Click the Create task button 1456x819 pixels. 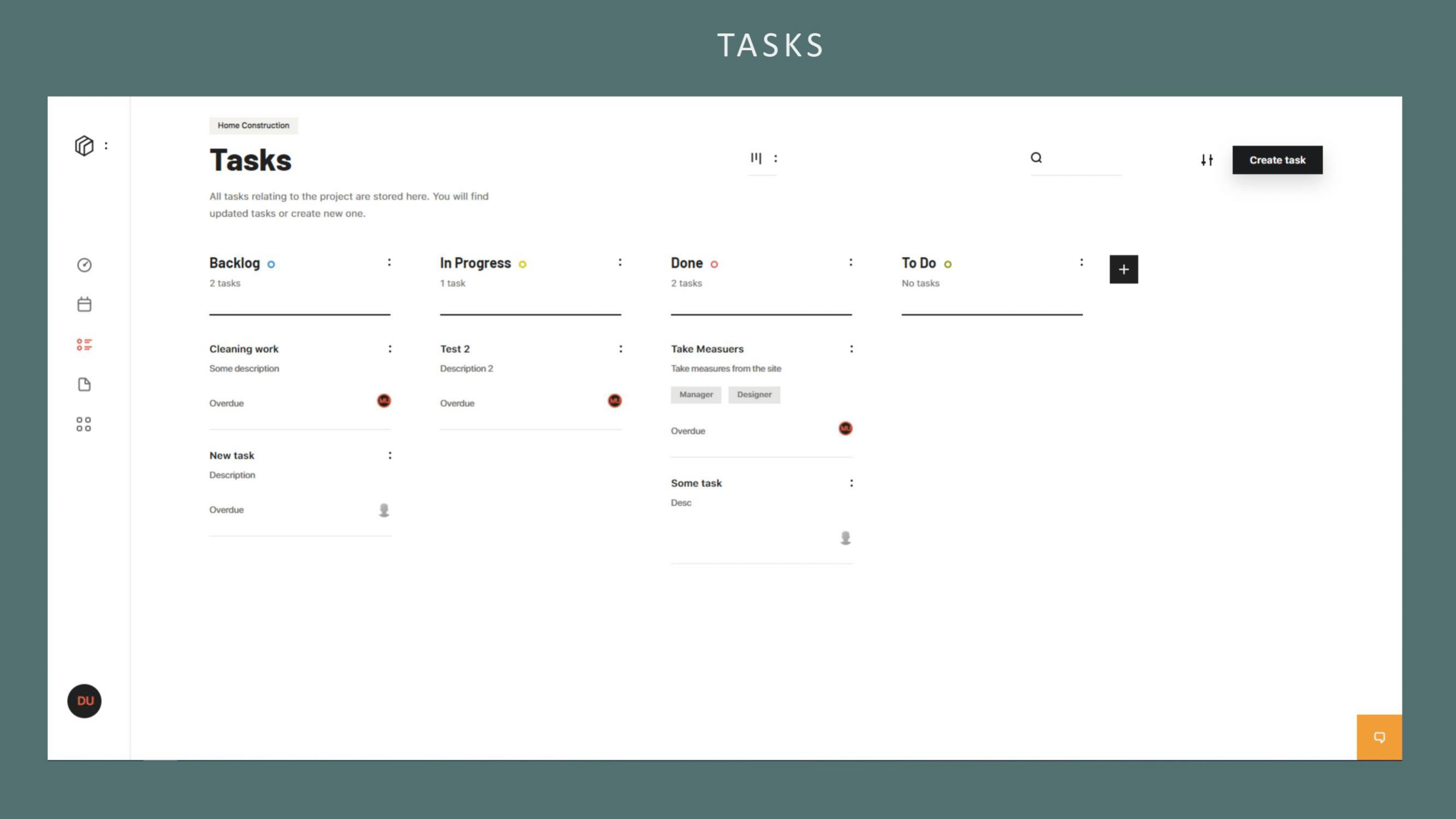(x=1277, y=160)
